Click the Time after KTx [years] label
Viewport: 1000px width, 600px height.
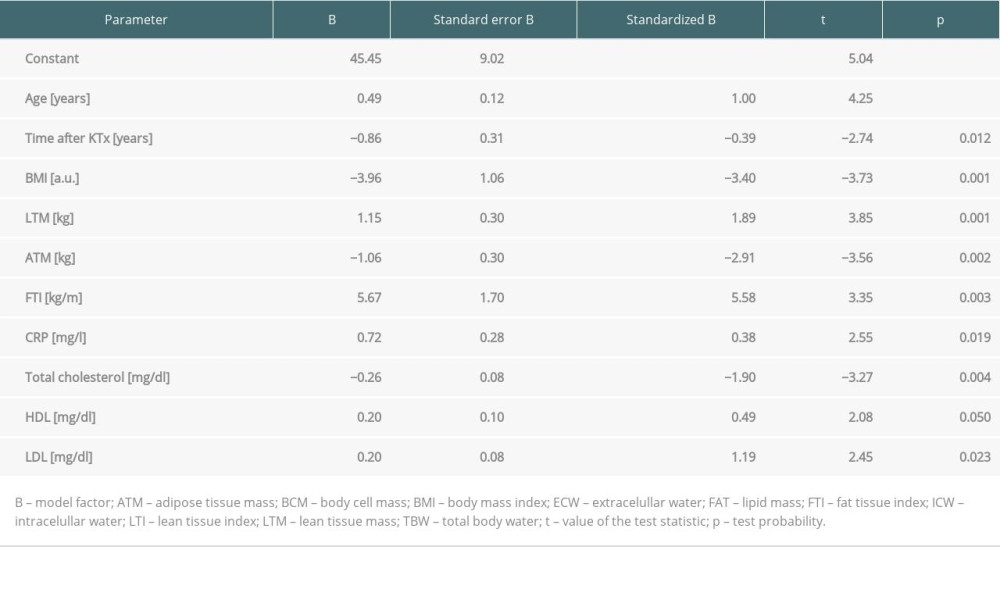click(88, 139)
